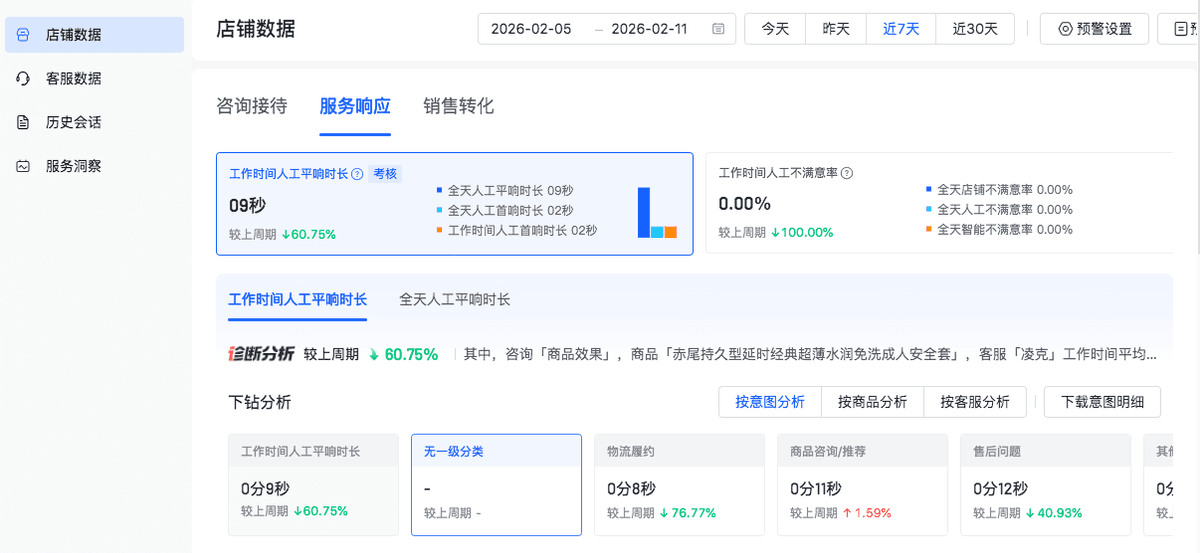Viewport: 1200px width, 553px height.
Task: Click 下载意图明细 button
Action: (1103, 402)
